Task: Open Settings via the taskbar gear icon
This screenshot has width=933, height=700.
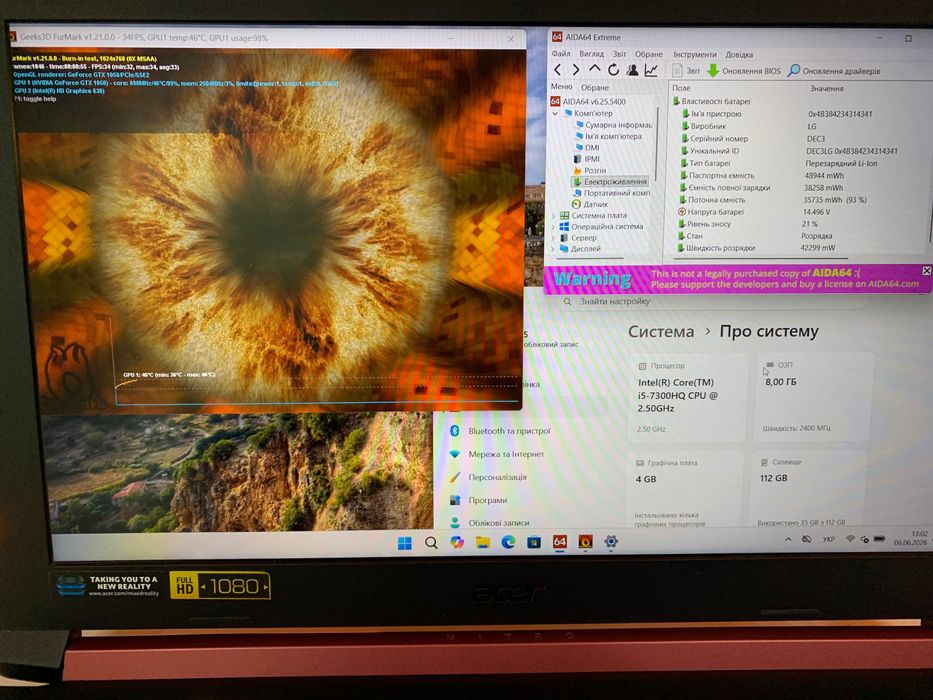Action: (611, 541)
